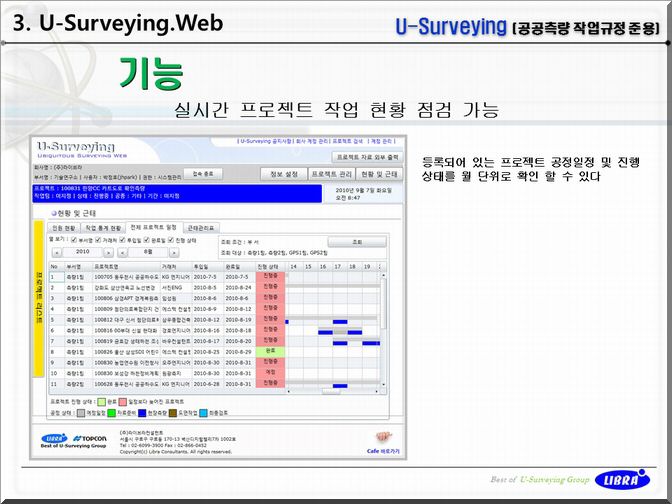
Task: Toggle the 부서명 column checkbox
Action: point(74,240)
